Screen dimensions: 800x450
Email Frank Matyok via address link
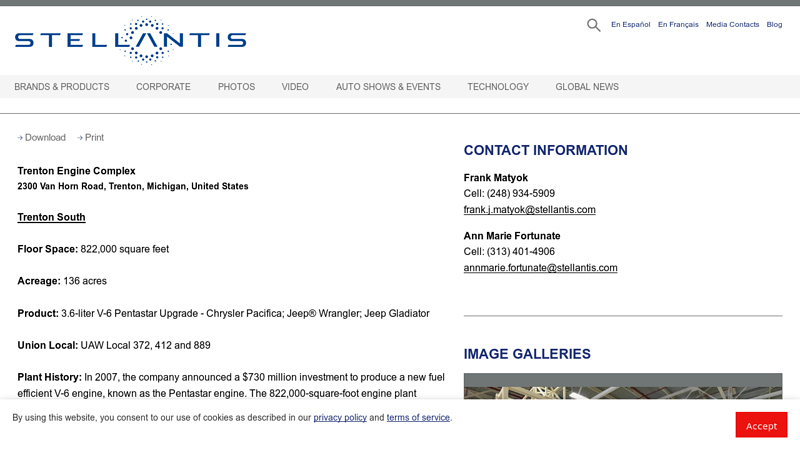coord(529,210)
